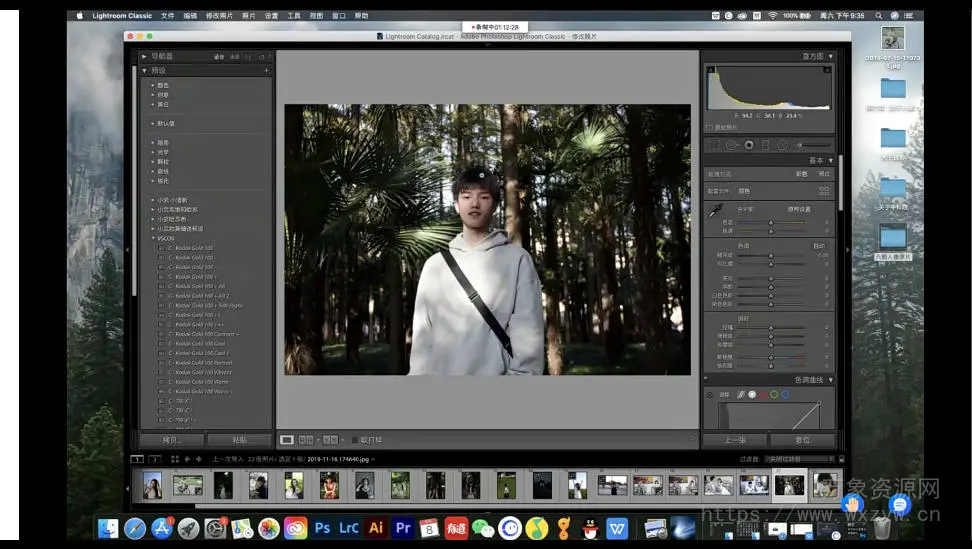Expand the Navigator panel
The width and height of the screenshot is (972, 549).
tap(145, 57)
